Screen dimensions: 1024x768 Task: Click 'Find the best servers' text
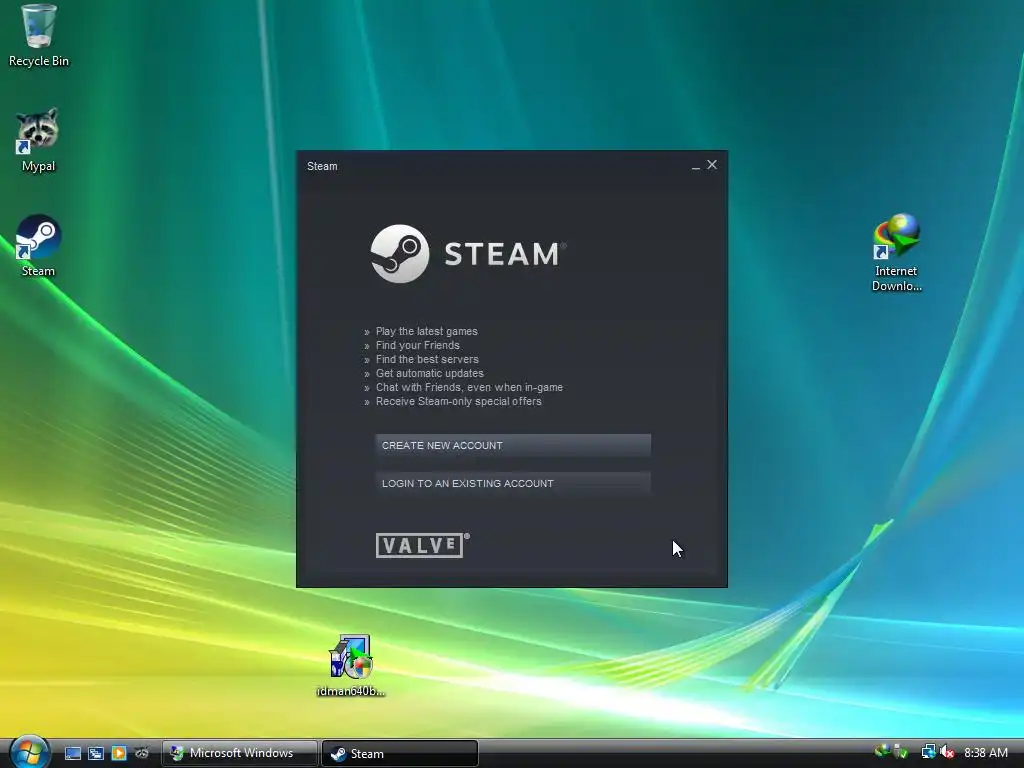click(427, 359)
